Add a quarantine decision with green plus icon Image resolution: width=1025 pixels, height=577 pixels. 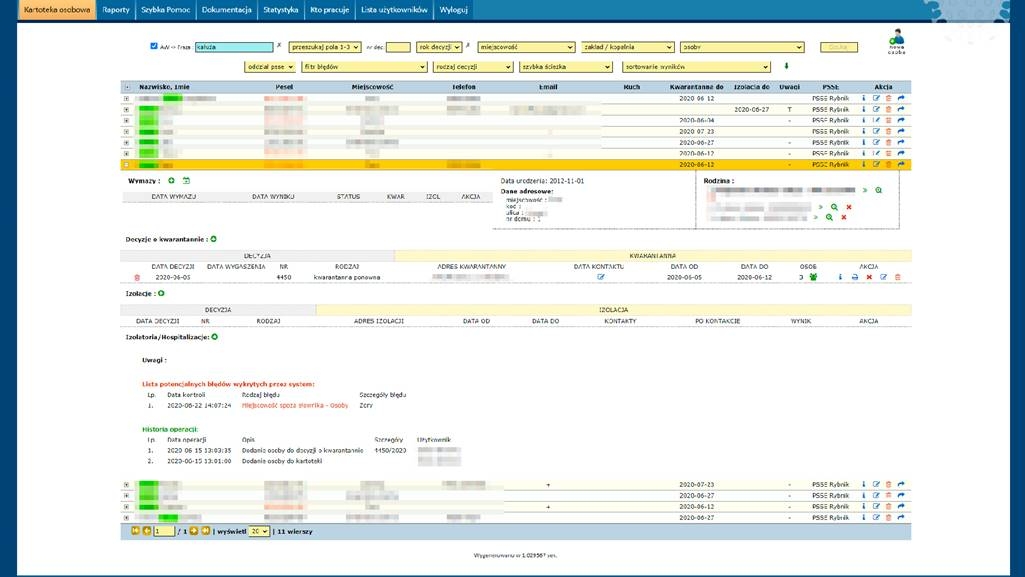213,239
